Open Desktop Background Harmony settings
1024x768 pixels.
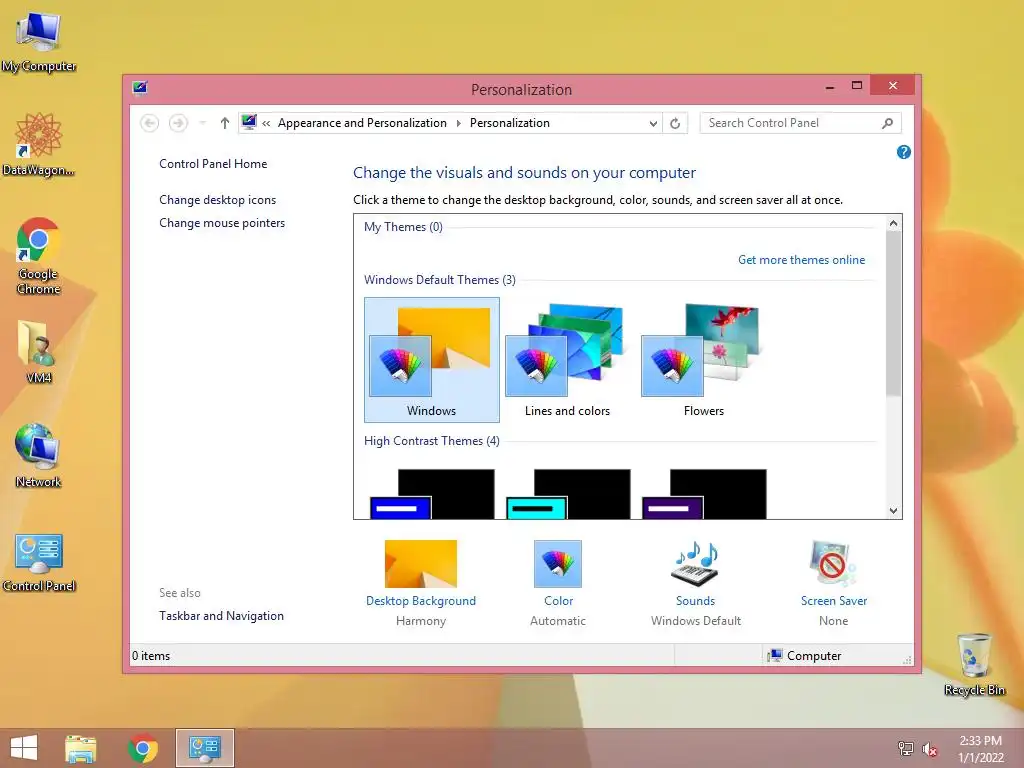tap(421, 583)
